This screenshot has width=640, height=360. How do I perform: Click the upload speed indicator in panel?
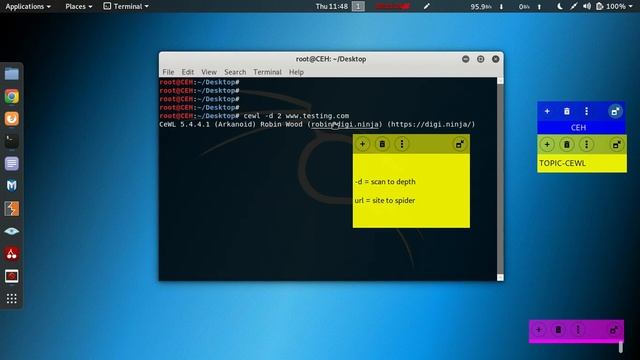click(x=530, y=6)
